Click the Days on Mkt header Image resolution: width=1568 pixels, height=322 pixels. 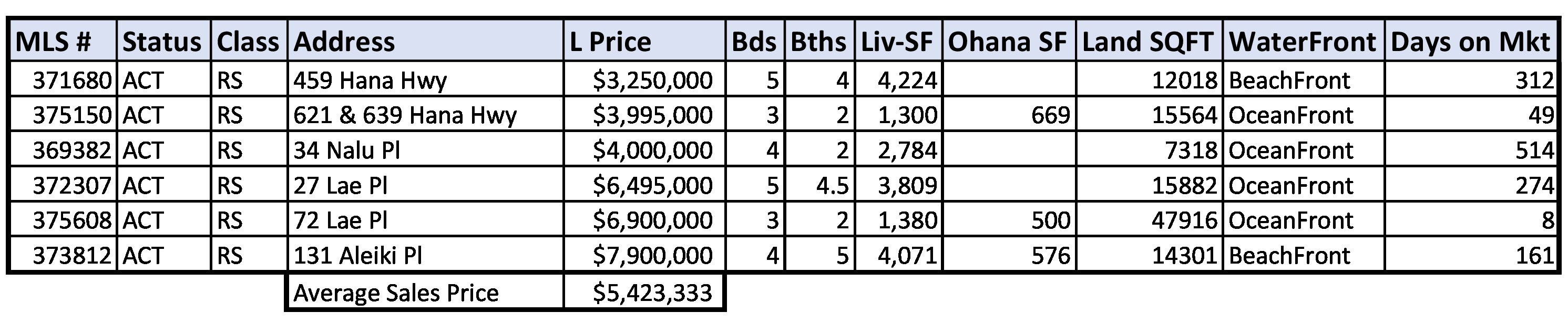coord(1470,42)
